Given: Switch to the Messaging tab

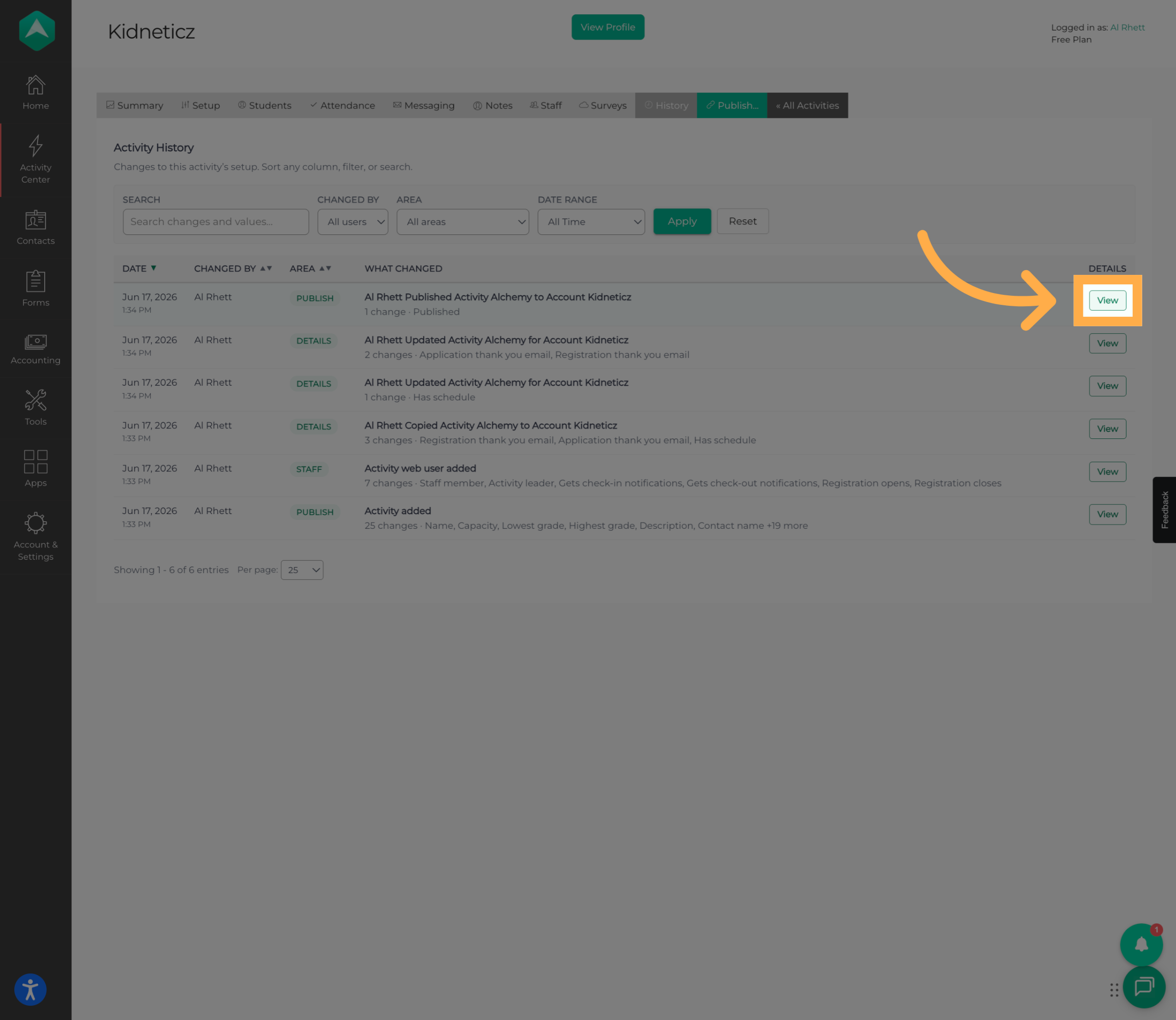Looking at the screenshot, I should point(424,105).
